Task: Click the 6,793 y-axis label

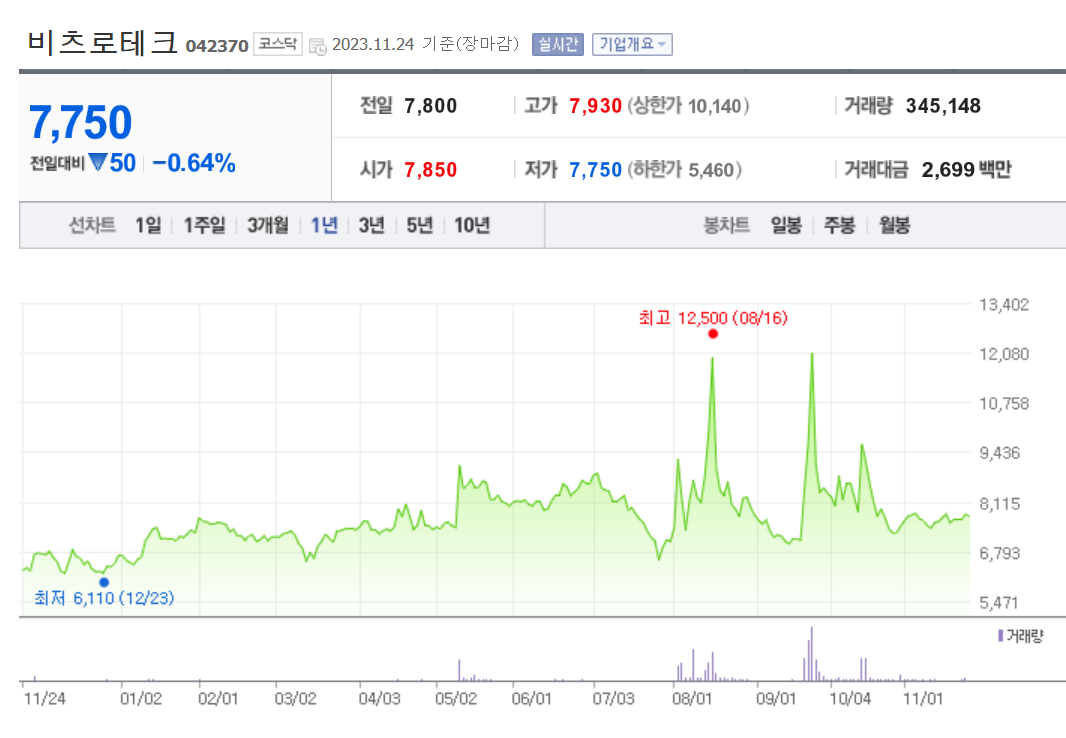Action: [1000, 553]
